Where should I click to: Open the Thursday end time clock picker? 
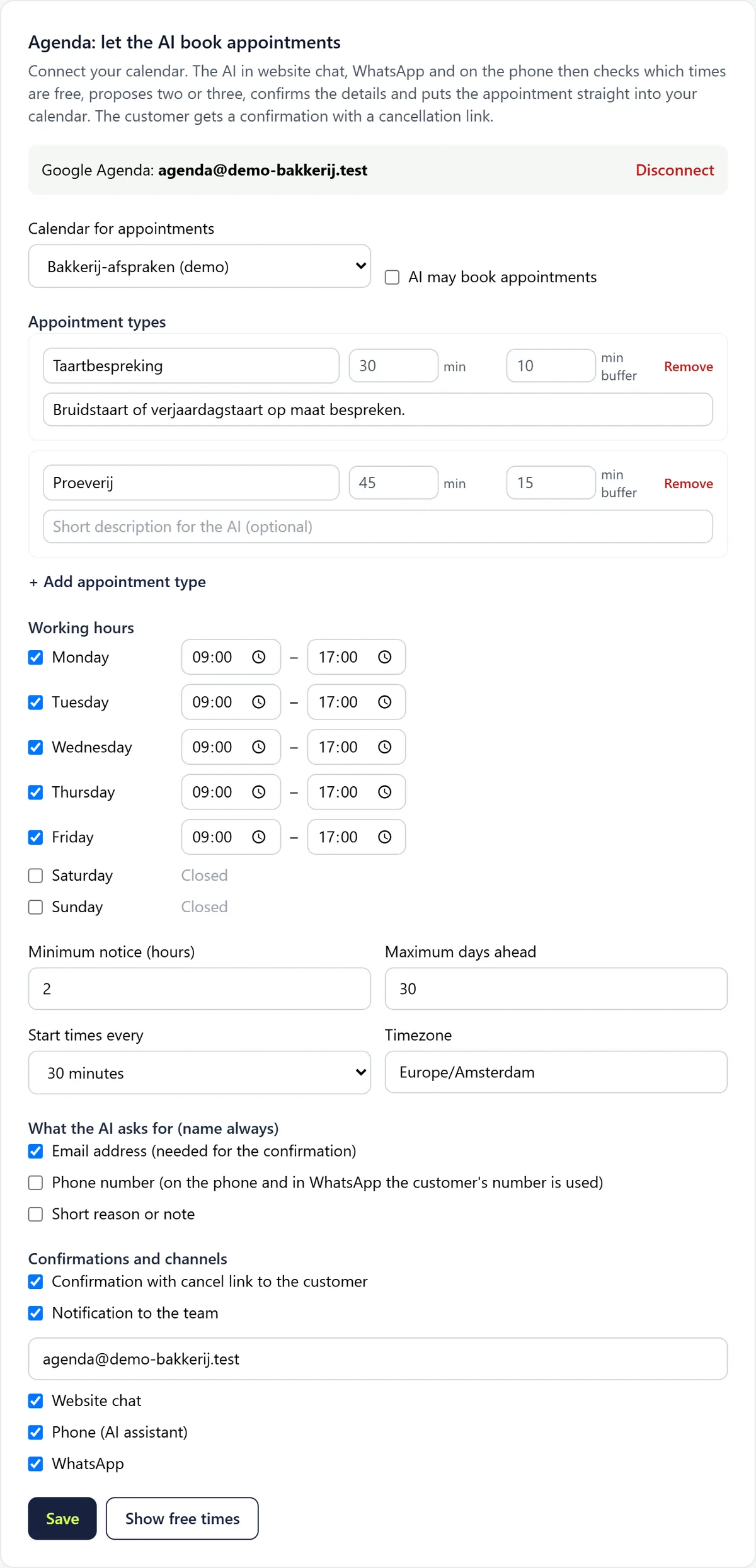point(384,792)
